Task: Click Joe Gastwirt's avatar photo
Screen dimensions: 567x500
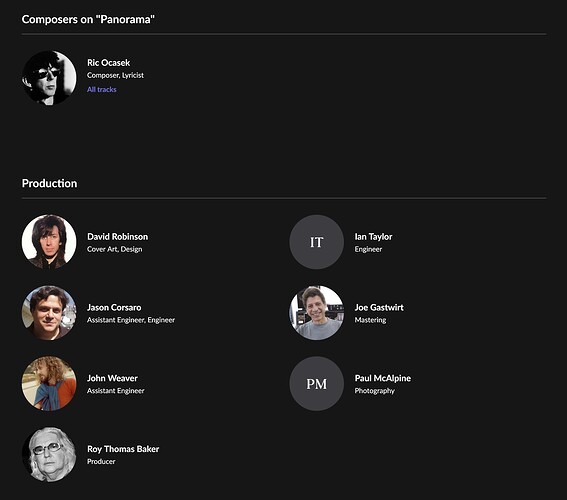Action: pos(316,313)
